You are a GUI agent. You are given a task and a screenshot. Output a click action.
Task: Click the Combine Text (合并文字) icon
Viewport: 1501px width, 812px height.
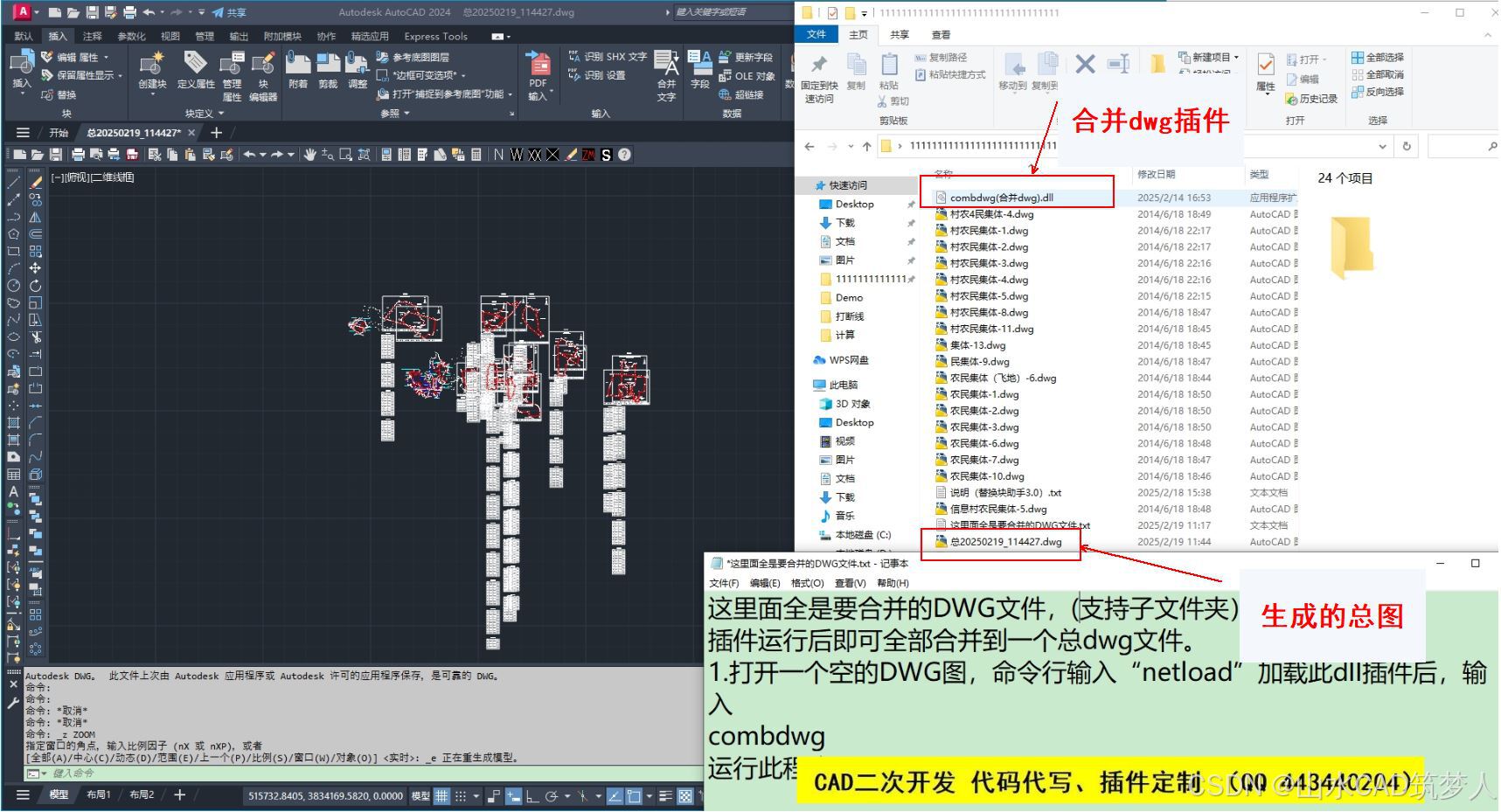tap(666, 63)
